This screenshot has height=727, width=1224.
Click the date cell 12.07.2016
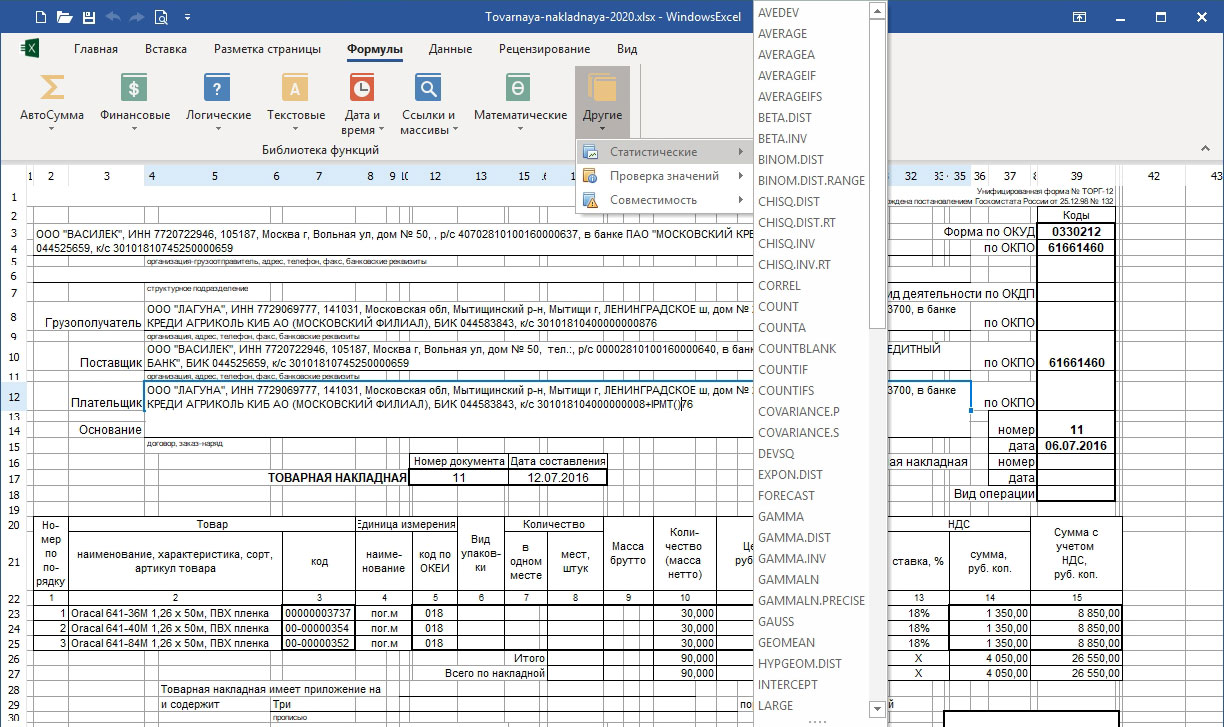point(558,478)
